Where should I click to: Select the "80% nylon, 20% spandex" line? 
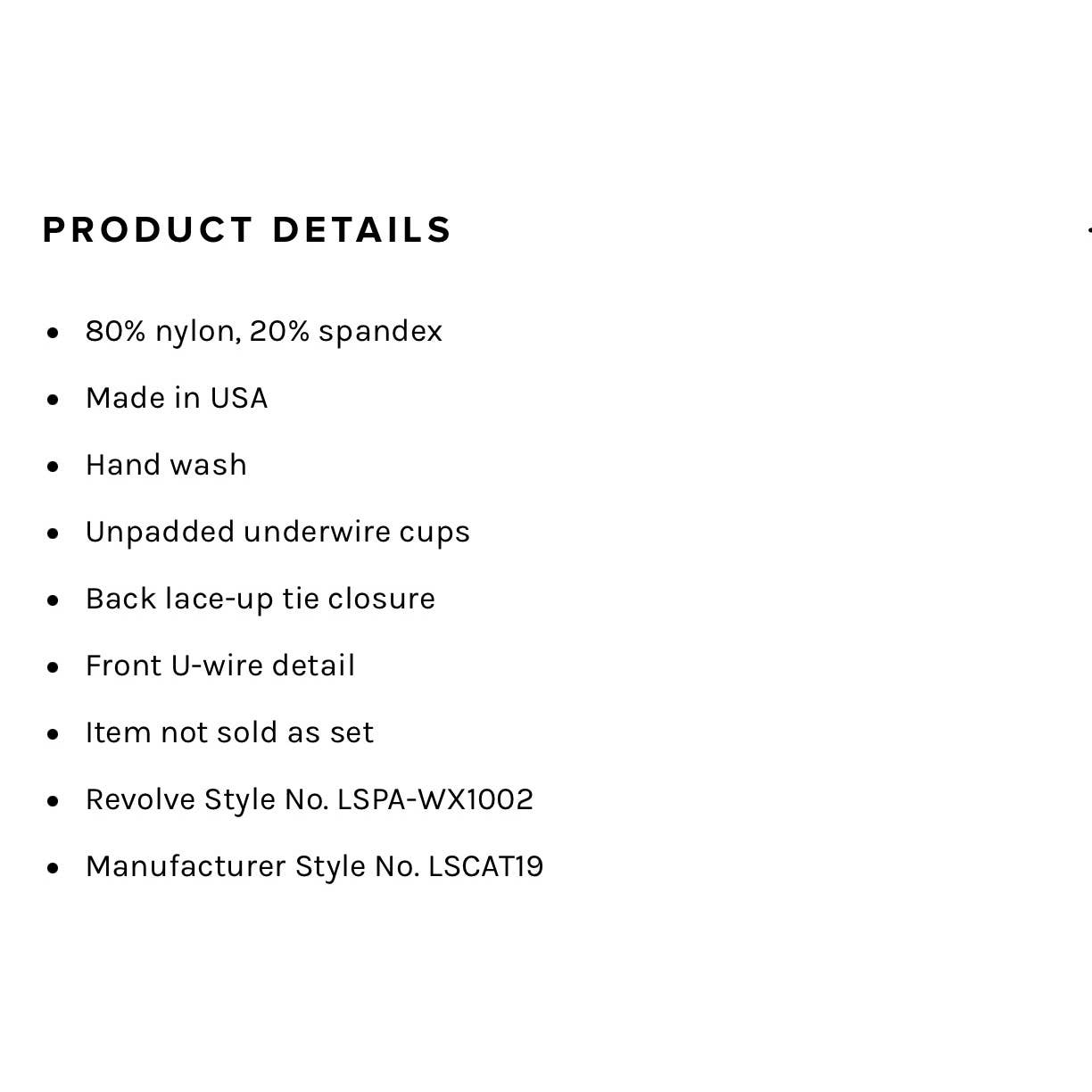click(x=263, y=331)
